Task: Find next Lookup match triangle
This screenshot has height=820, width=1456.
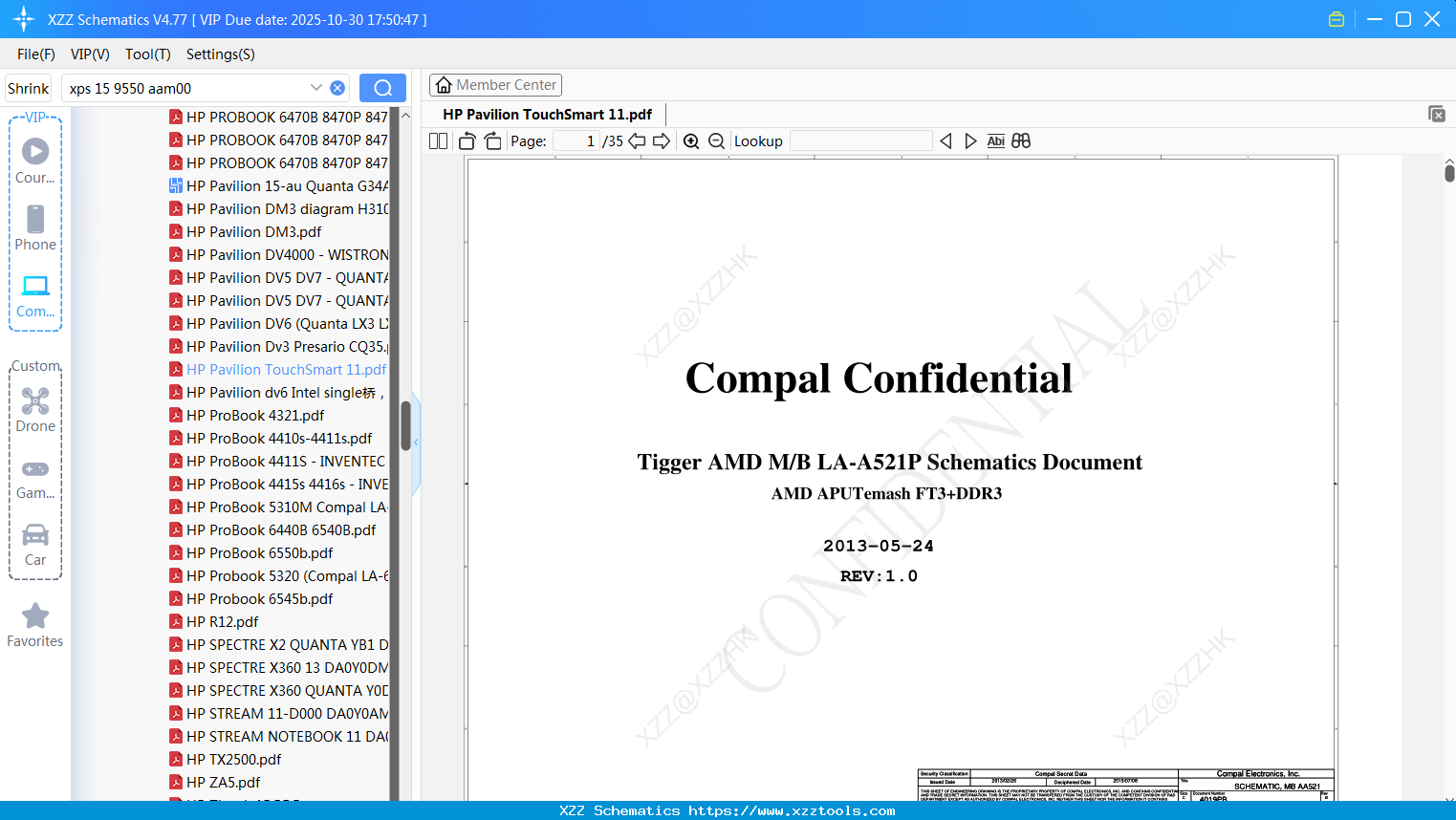Action: point(970,141)
